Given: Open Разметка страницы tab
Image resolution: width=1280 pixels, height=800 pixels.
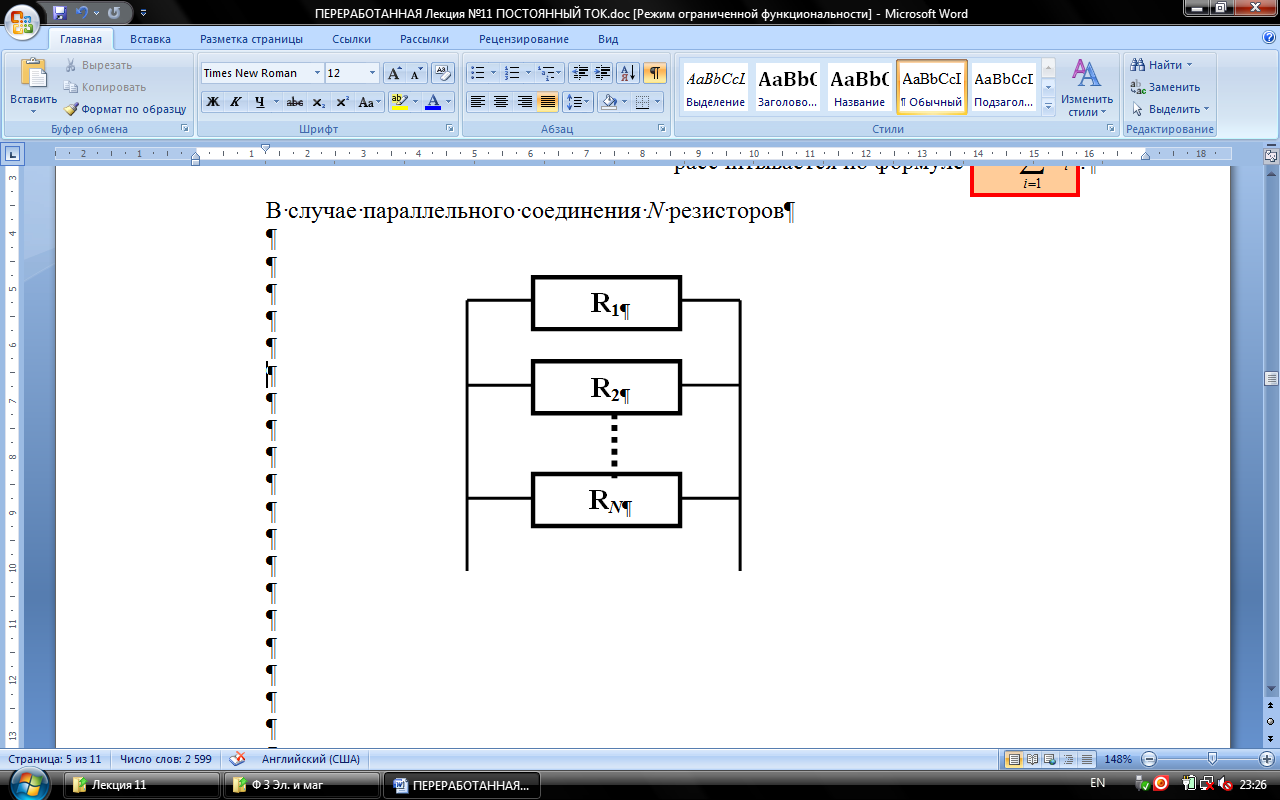Looking at the screenshot, I should coord(251,39).
